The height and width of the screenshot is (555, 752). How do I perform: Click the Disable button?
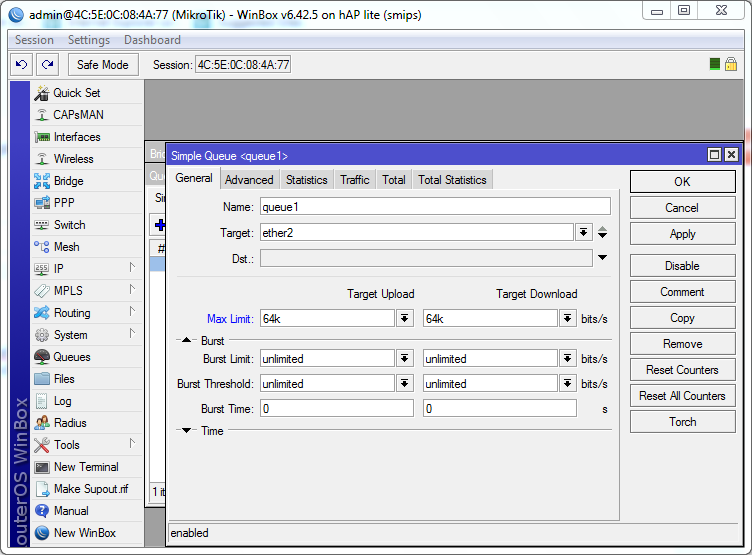tap(682, 266)
